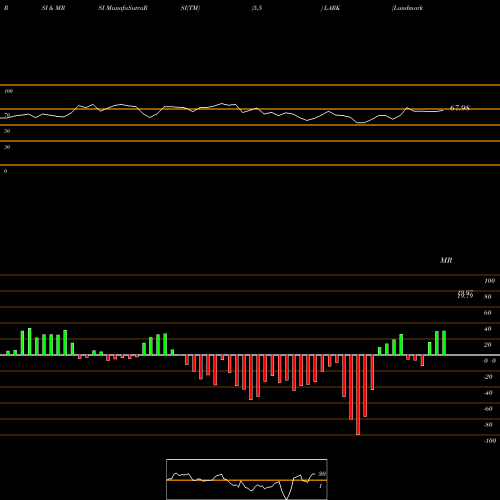Click the 100 label on MR axis
This screenshot has height=500, width=500.
pos(490,281)
